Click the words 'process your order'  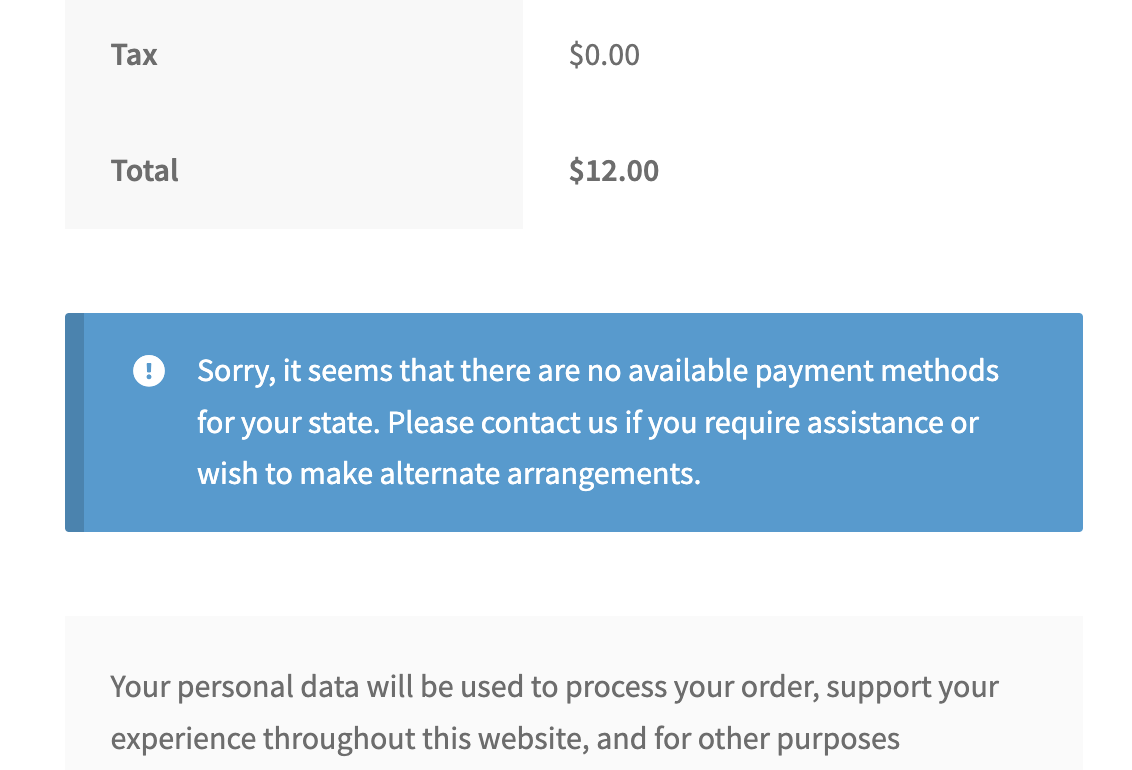[692, 687]
